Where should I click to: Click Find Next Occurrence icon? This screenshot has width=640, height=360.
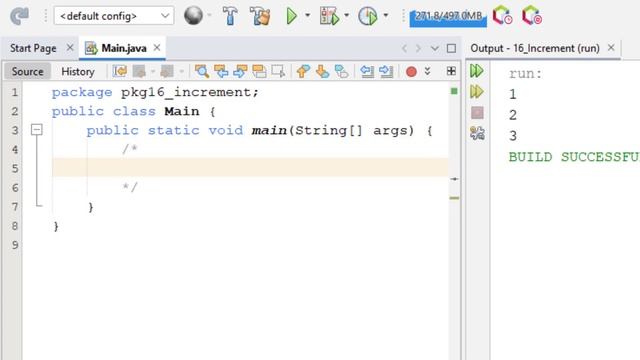point(240,71)
